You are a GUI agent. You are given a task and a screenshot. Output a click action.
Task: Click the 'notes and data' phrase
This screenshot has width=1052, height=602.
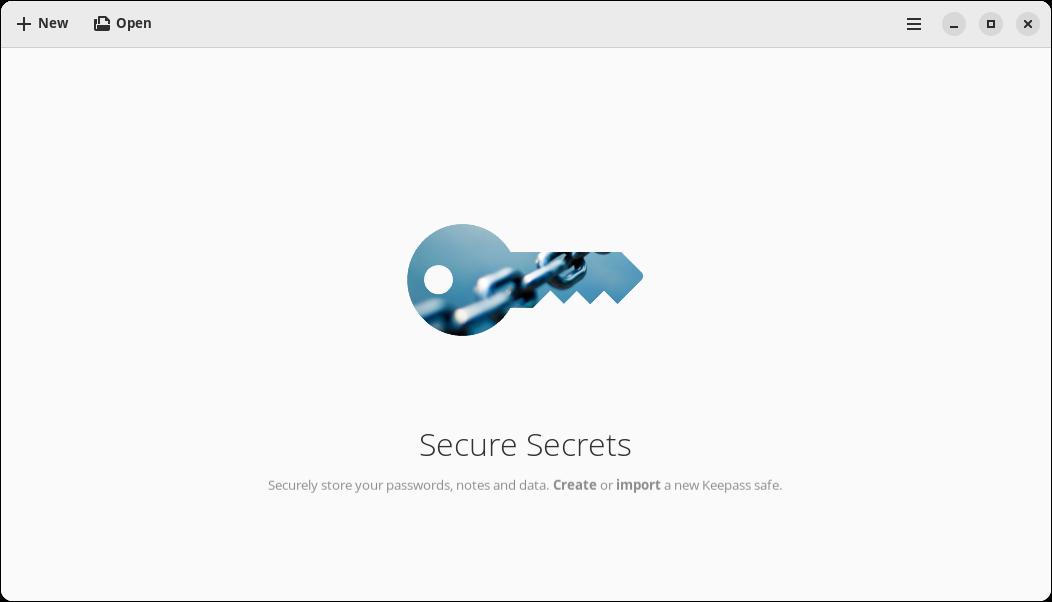(503, 485)
